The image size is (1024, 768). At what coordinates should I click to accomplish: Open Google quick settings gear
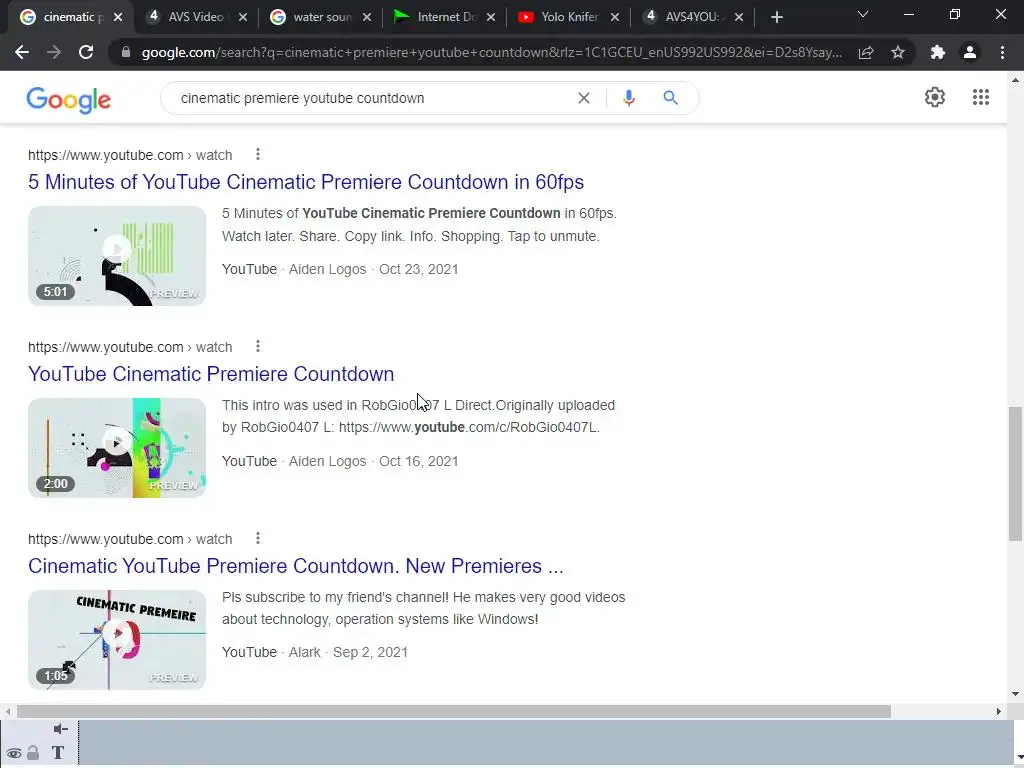pos(935,97)
